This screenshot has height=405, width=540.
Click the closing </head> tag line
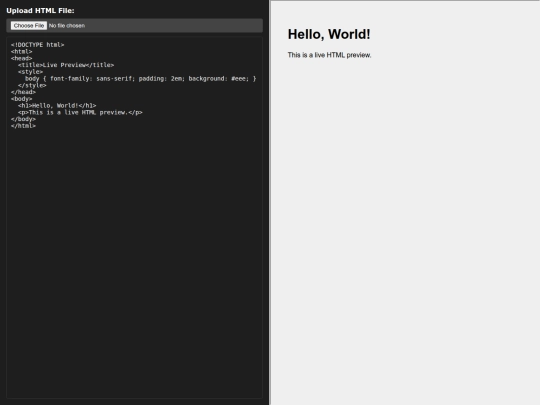[23, 92]
